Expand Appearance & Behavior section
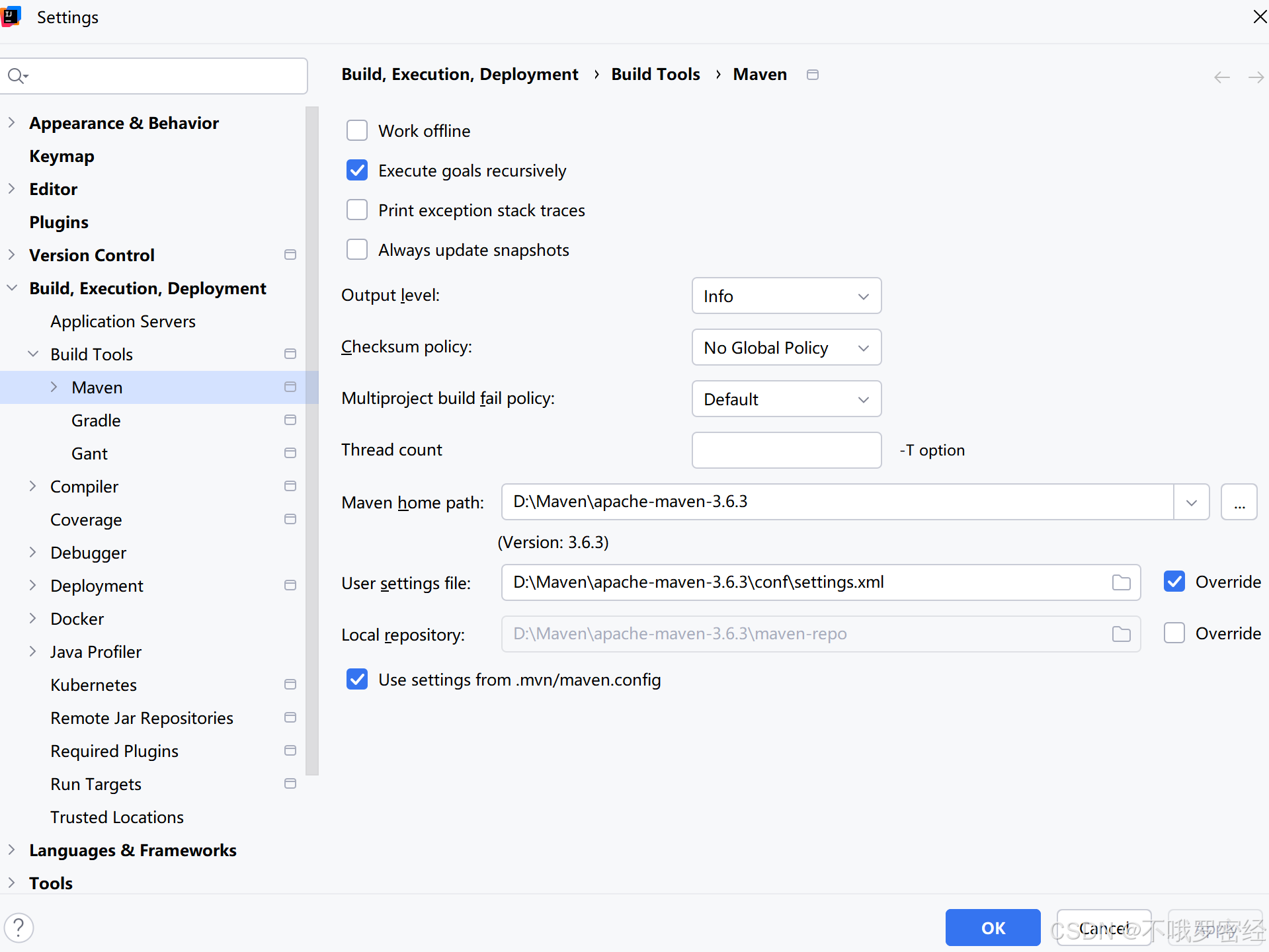Viewport: 1269px width, 952px height. pos(11,122)
